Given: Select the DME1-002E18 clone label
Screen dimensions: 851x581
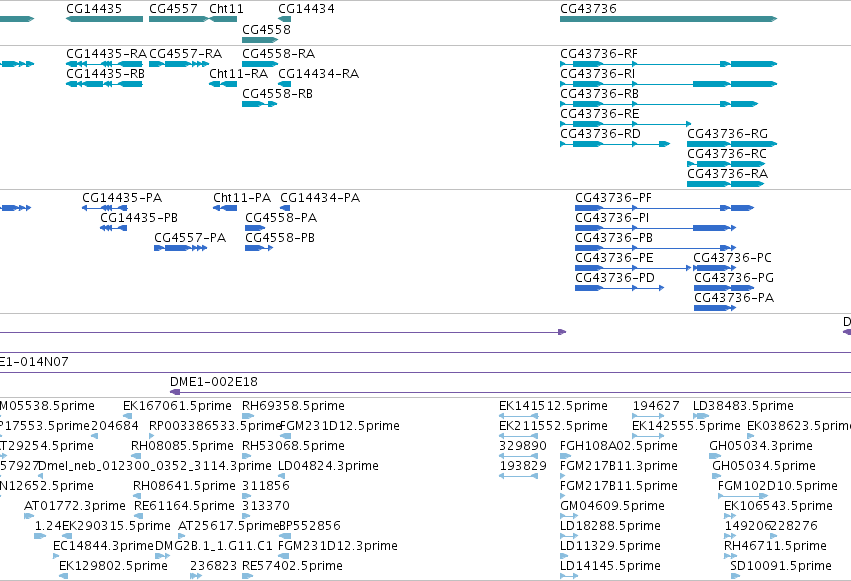Looking at the screenshot, I should click(214, 382).
